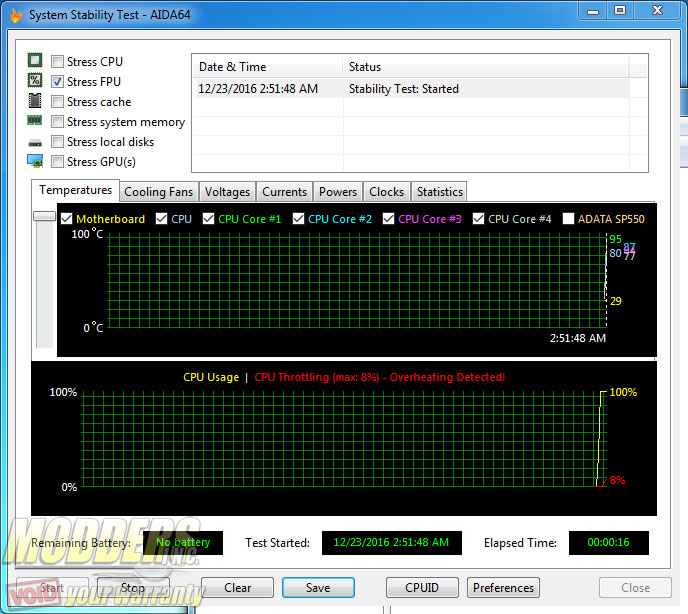Switch to the Powers tab

[338, 192]
